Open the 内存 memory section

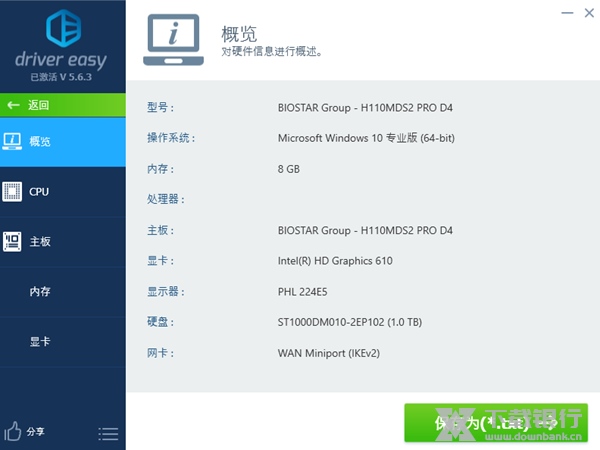[40, 291]
